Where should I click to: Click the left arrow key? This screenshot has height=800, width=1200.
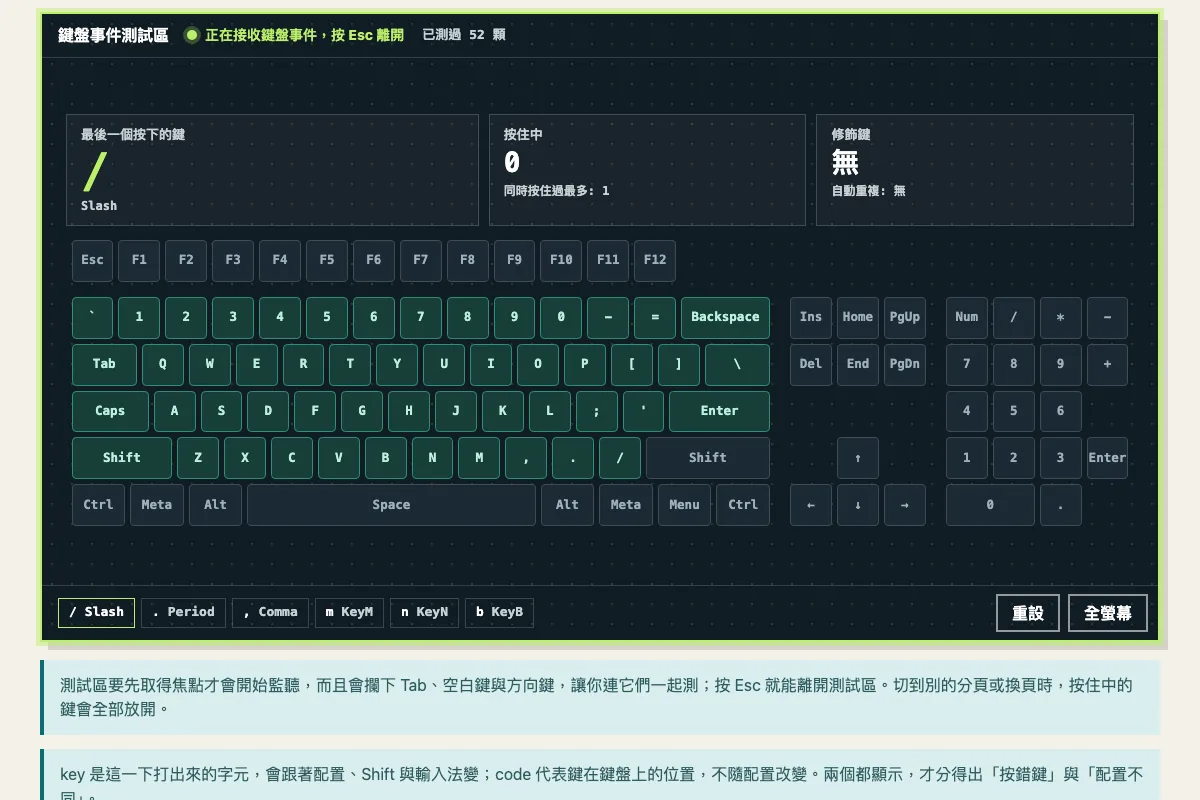tap(811, 505)
